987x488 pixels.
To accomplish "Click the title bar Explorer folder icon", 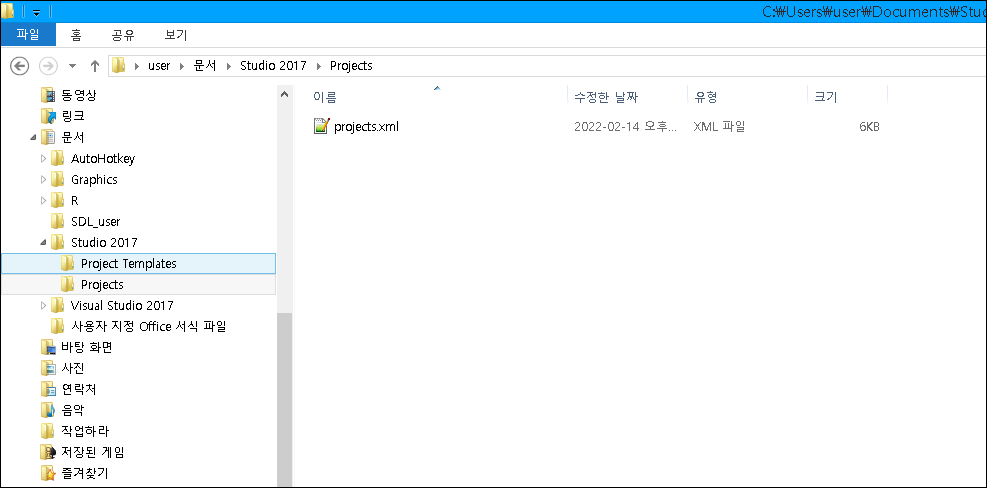I will point(8,11).
